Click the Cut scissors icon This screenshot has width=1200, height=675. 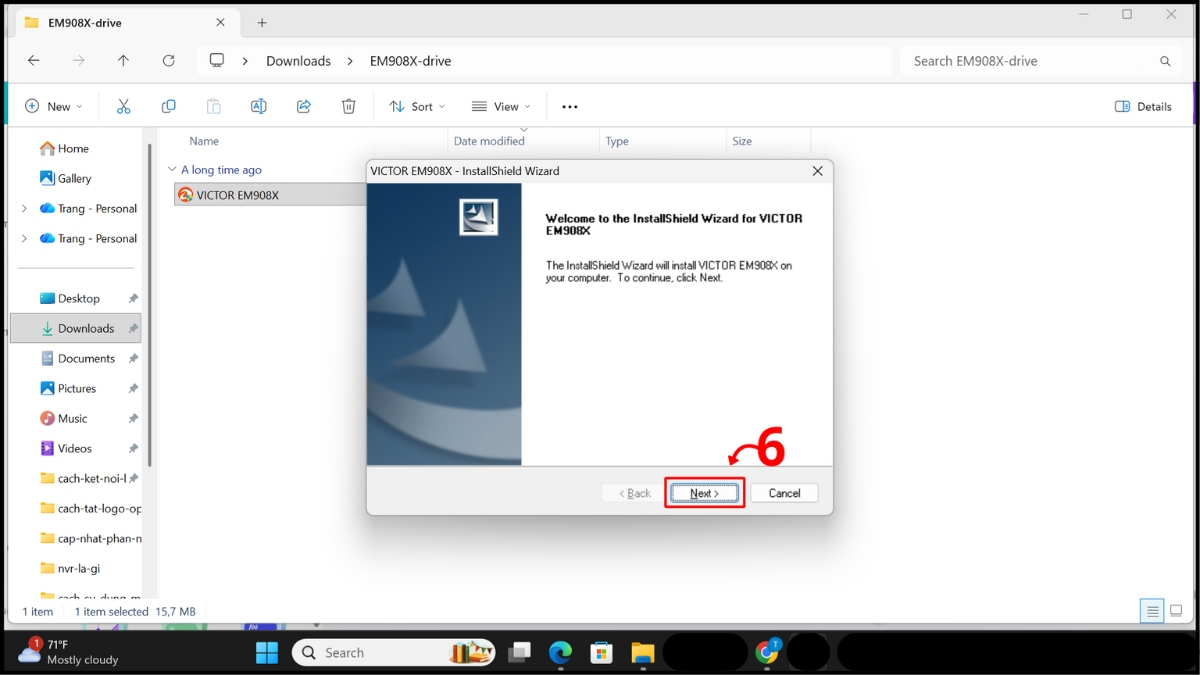(124, 106)
